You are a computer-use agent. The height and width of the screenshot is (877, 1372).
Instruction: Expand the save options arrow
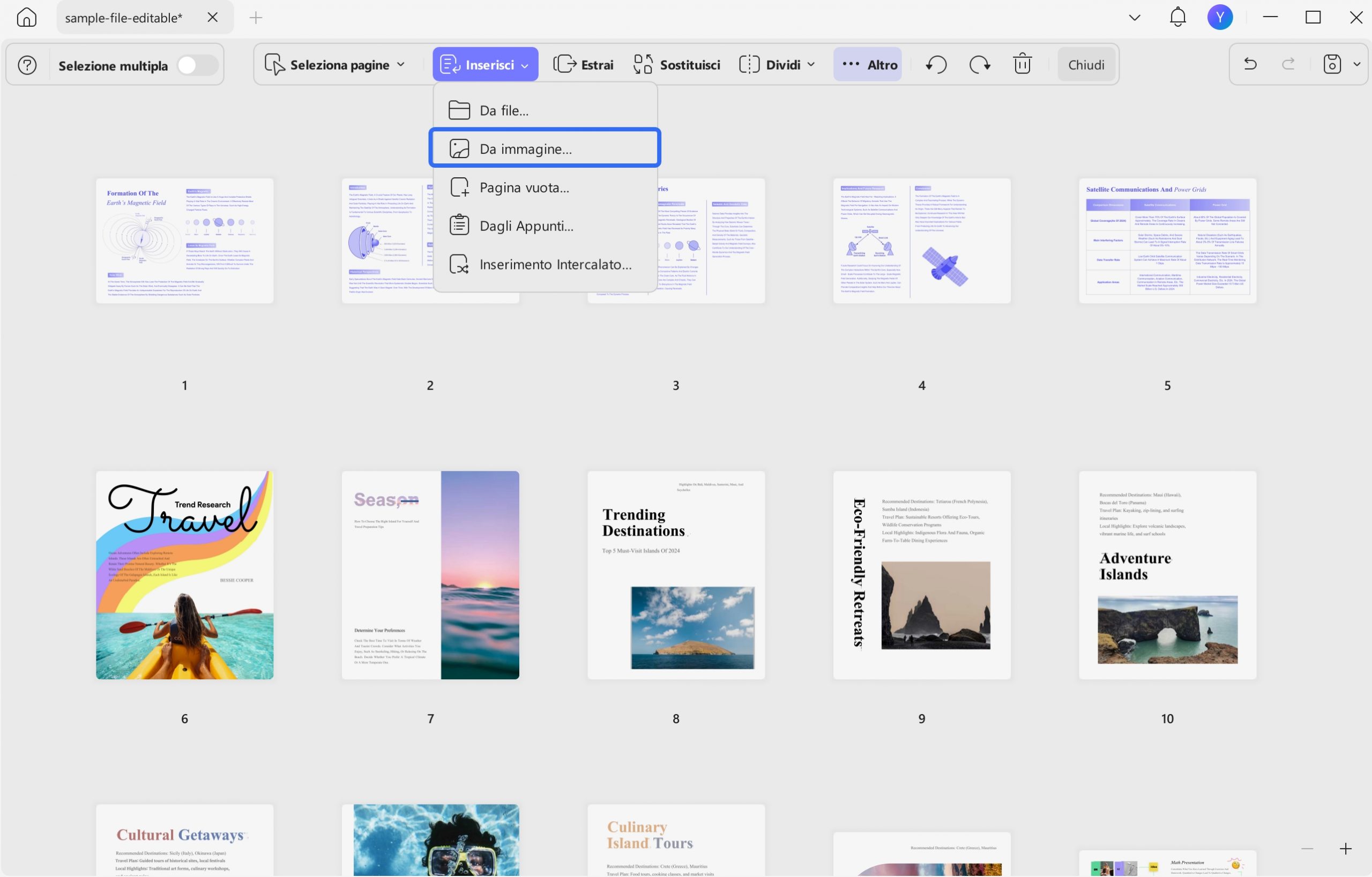click(x=1356, y=64)
